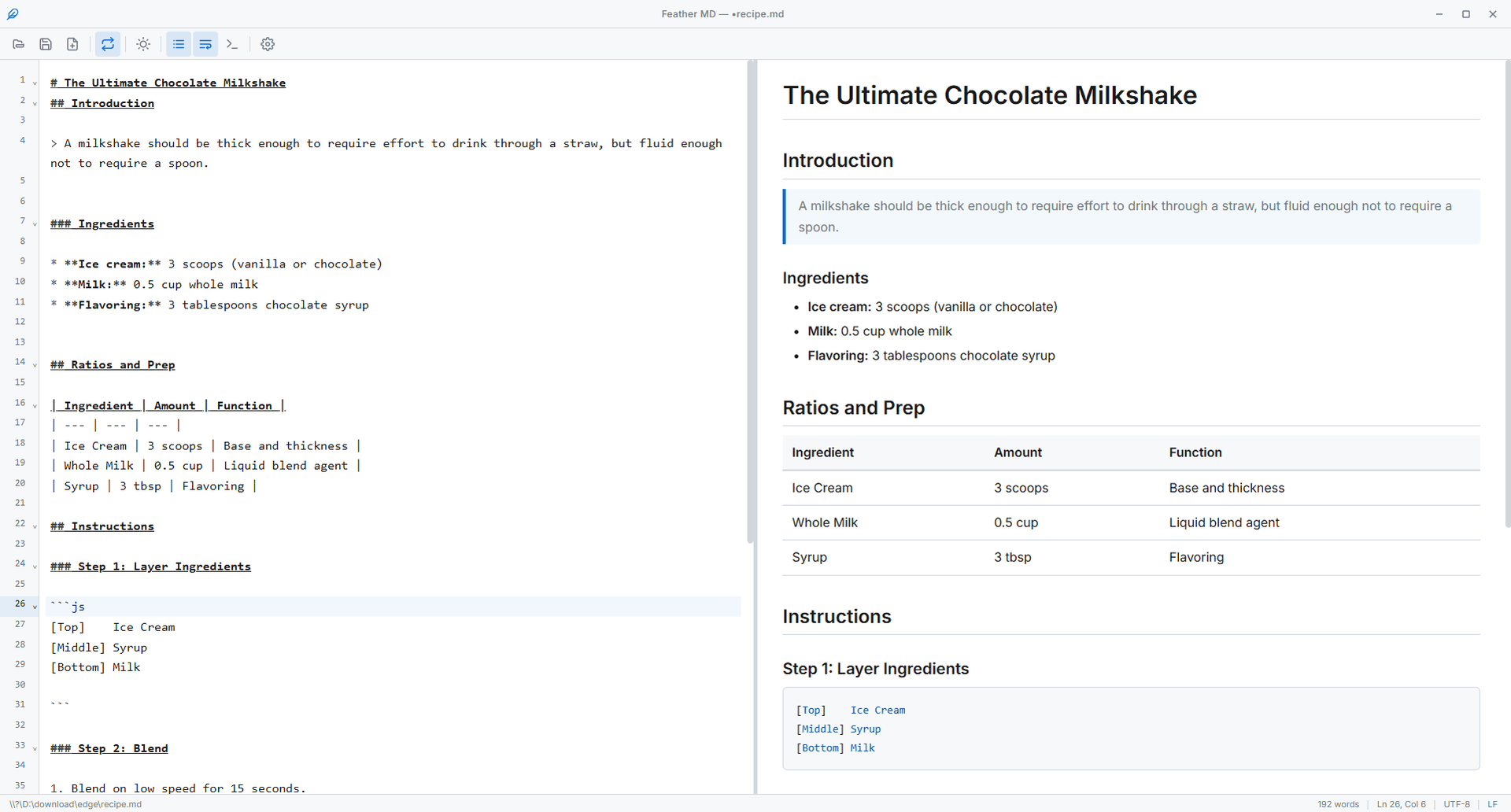Collapse the Ingredients section fold at line 7
1511x812 pixels.
click(x=35, y=224)
